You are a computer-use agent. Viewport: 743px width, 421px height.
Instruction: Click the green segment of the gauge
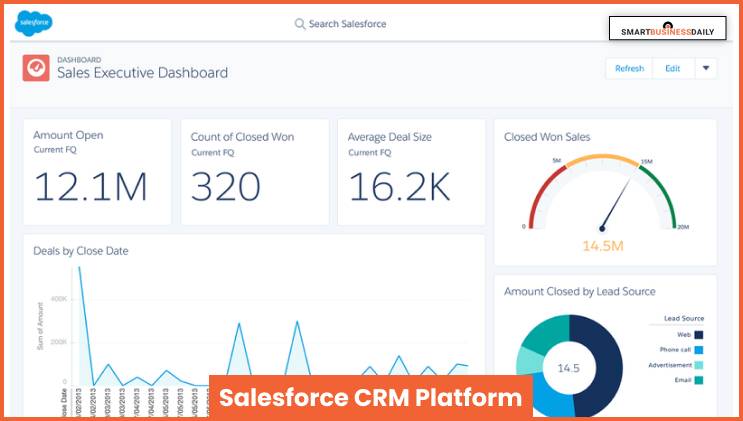tap(661, 193)
